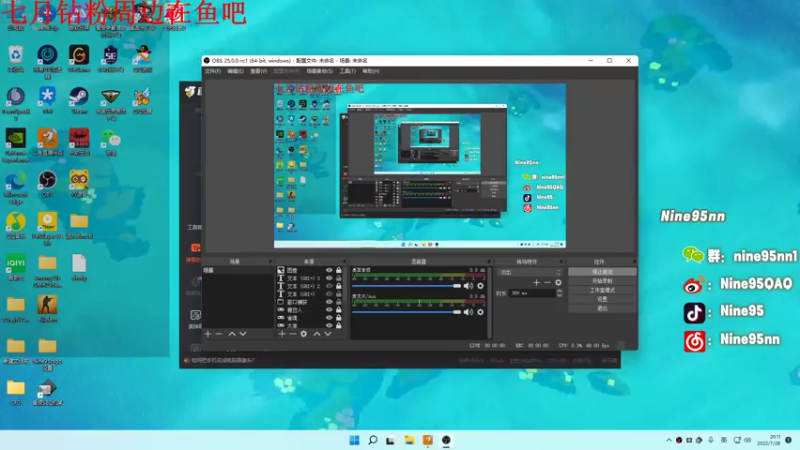Open the 查看(V) menu in OBS
The image size is (800, 450).
pyautogui.click(x=259, y=71)
